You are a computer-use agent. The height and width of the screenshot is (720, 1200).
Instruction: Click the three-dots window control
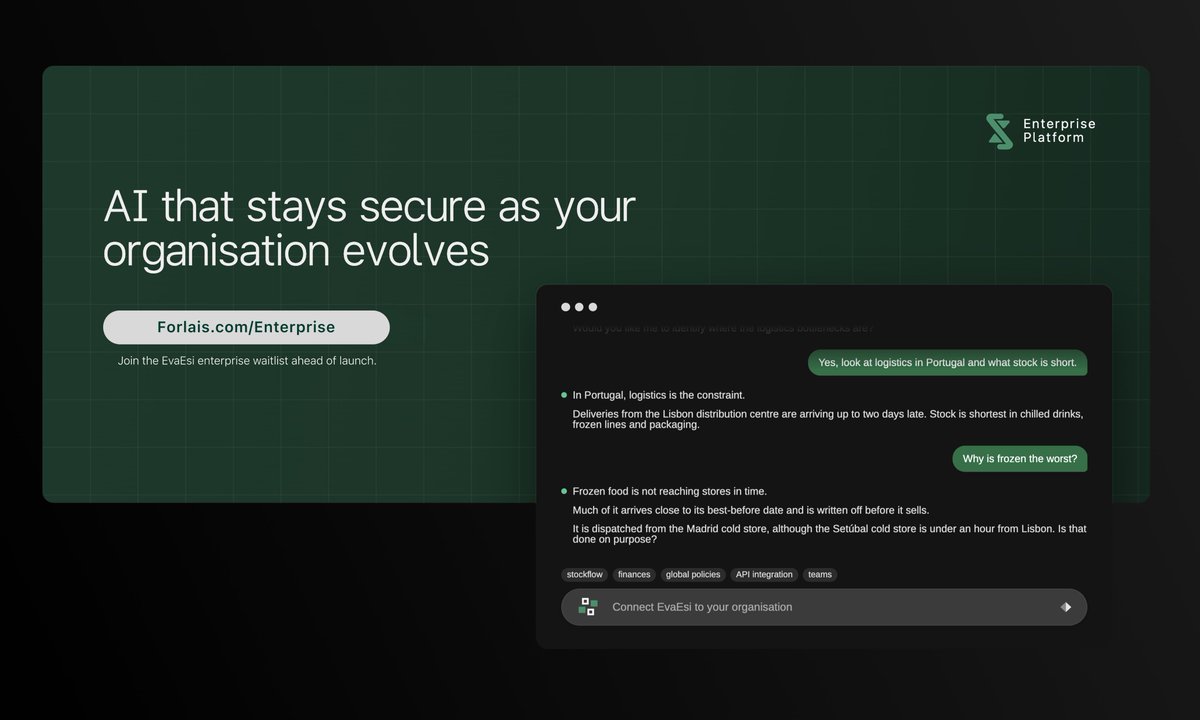pos(579,307)
